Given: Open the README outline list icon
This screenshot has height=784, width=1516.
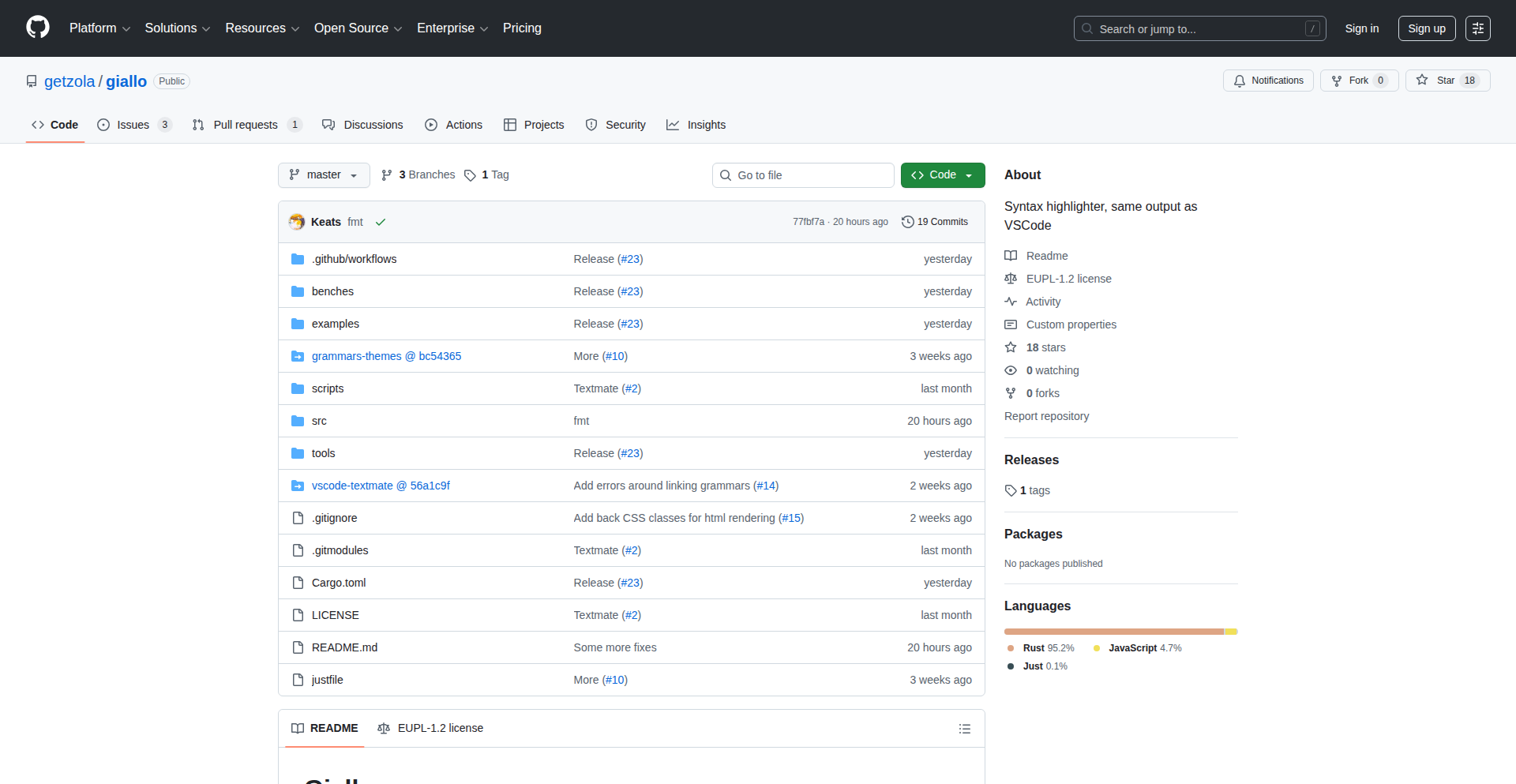Looking at the screenshot, I should [964, 729].
